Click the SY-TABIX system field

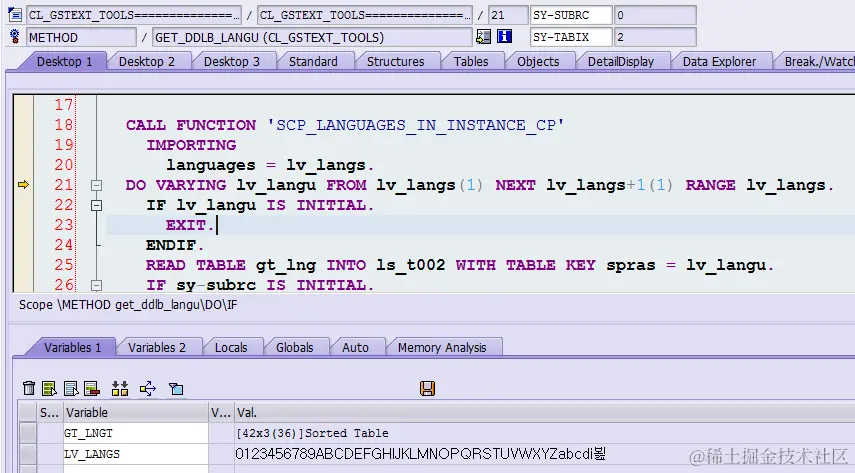[571, 37]
